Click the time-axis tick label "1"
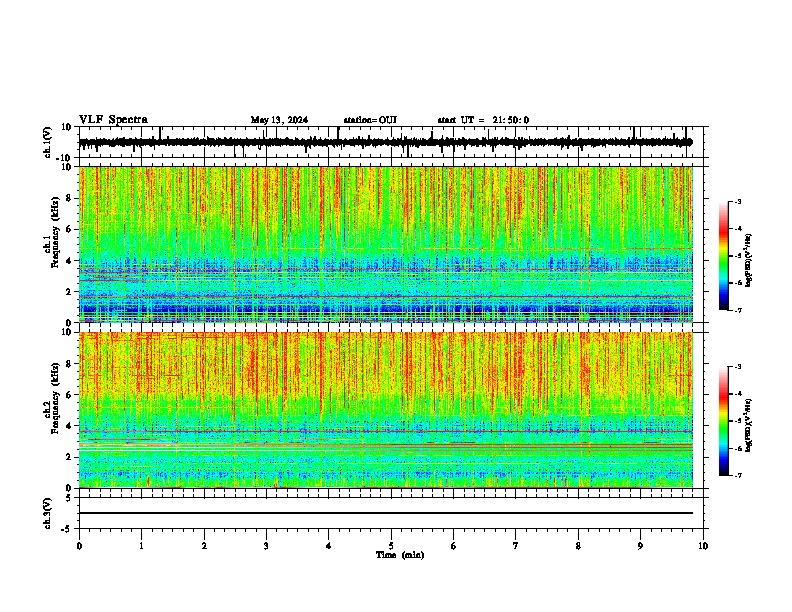The height and width of the screenshot is (612, 792). 141,546
